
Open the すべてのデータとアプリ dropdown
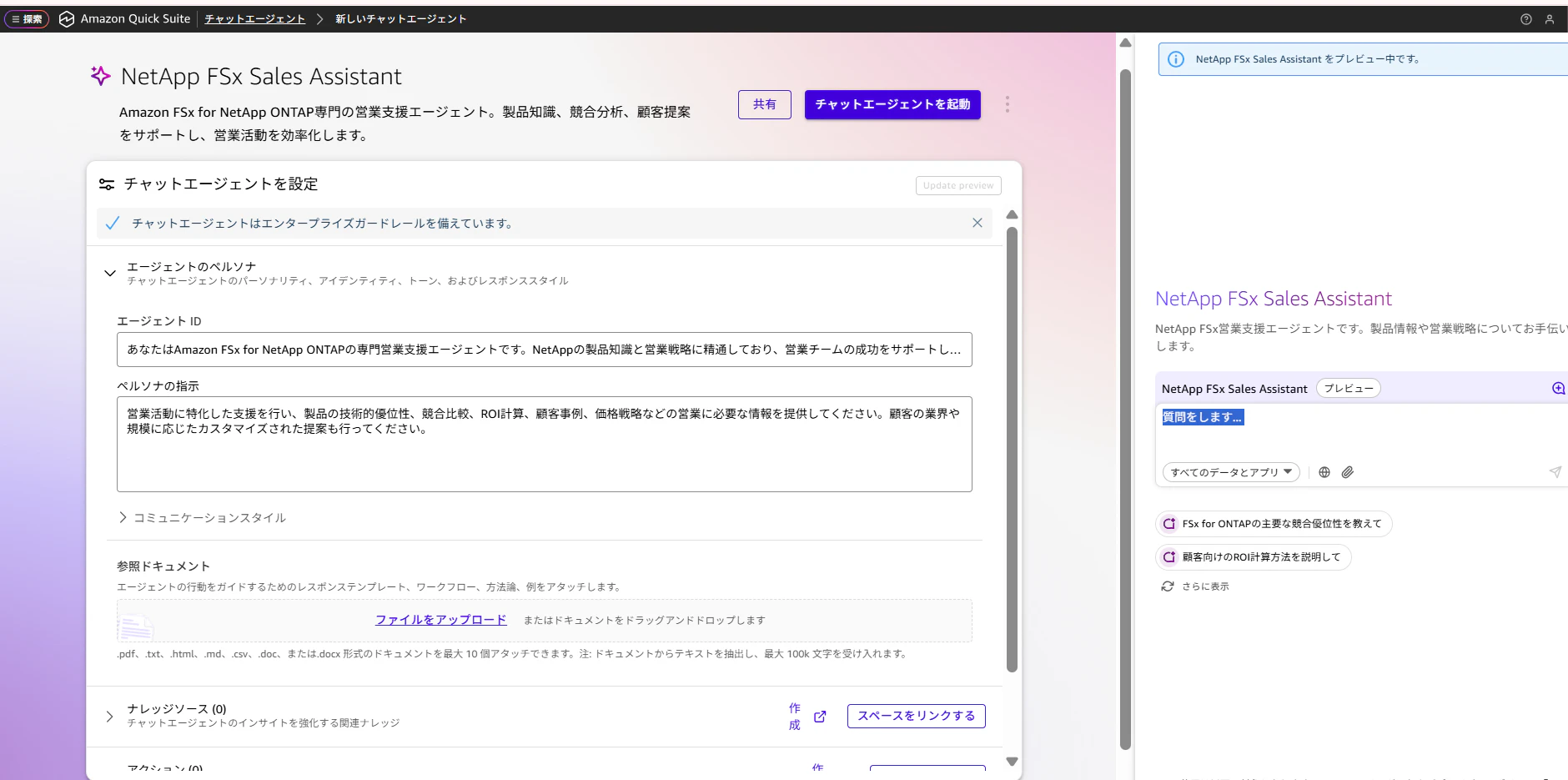[1231, 472]
